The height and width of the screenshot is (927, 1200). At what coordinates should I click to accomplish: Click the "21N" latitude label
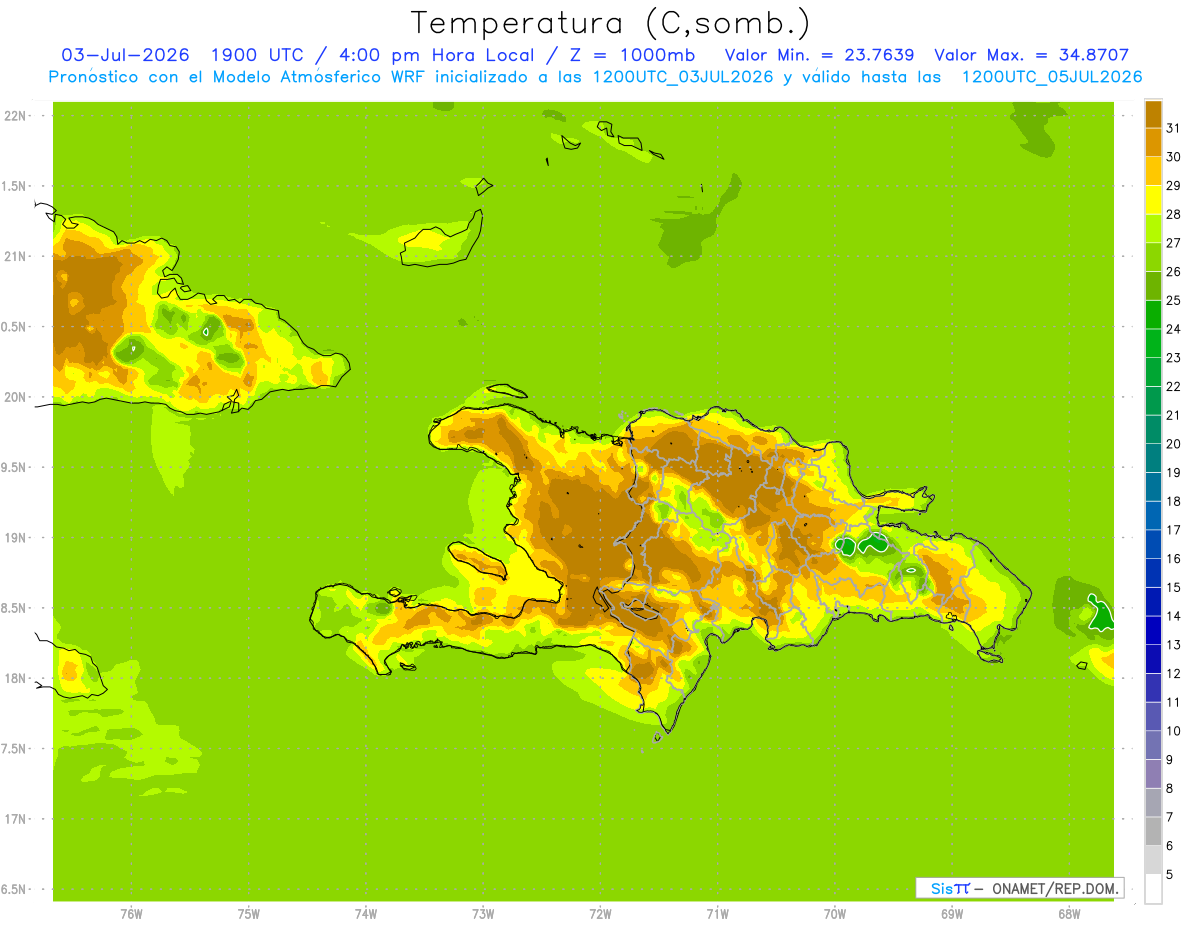(14, 256)
